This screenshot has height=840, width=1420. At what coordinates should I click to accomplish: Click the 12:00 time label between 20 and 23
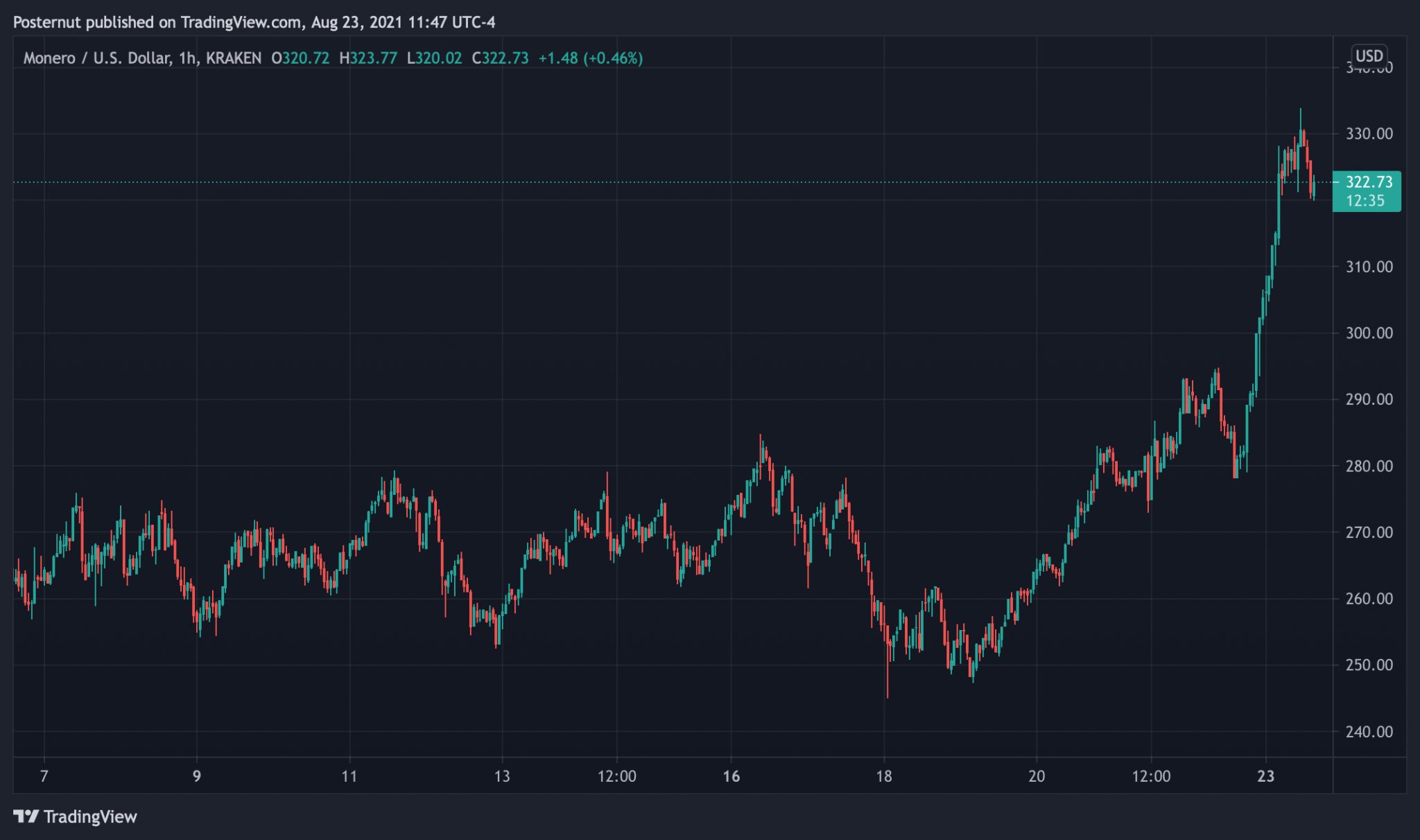[1152, 776]
